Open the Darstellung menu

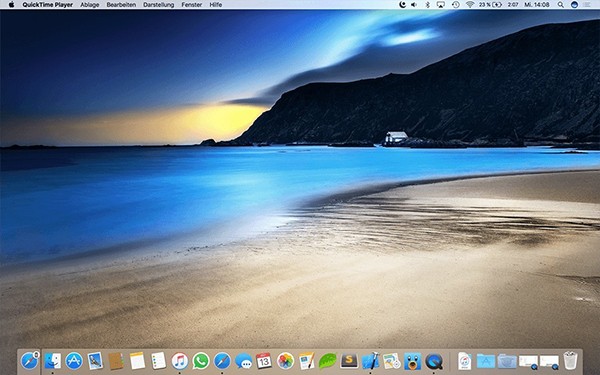pyautogui.click(x=158, y=5)
